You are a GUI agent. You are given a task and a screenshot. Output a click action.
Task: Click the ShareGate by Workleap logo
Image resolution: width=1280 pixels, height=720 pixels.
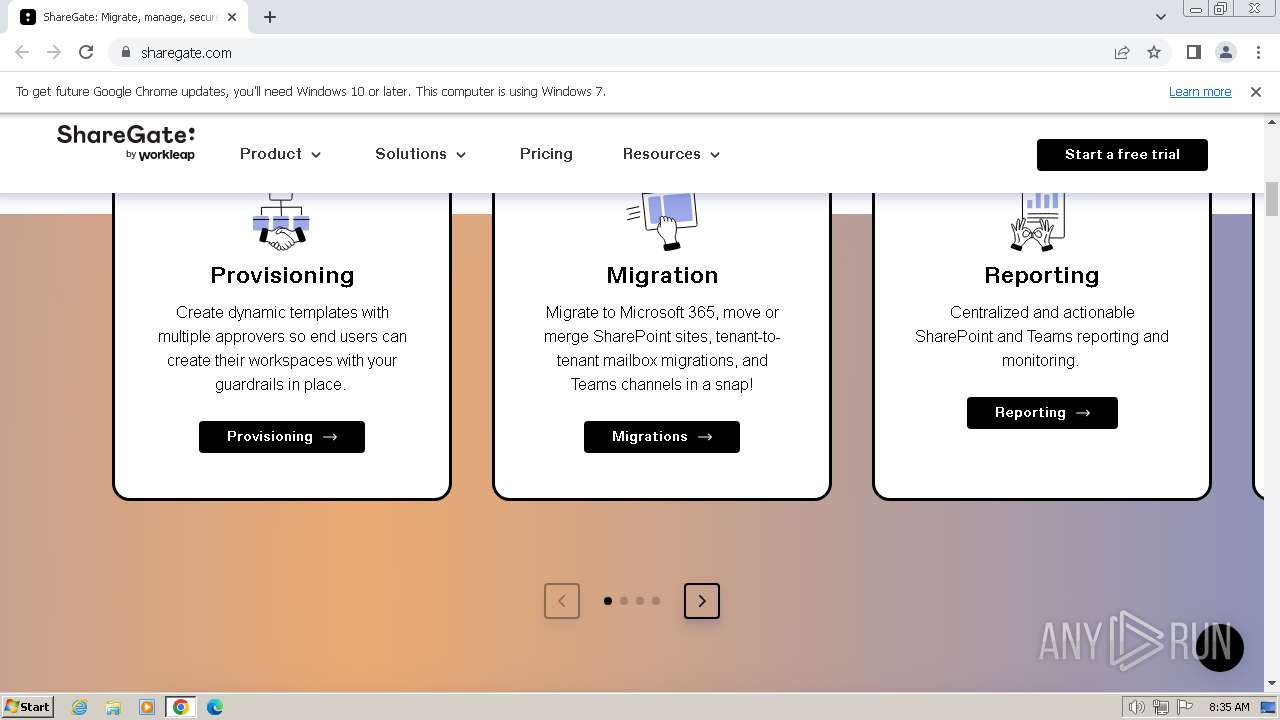click(126, 143)
